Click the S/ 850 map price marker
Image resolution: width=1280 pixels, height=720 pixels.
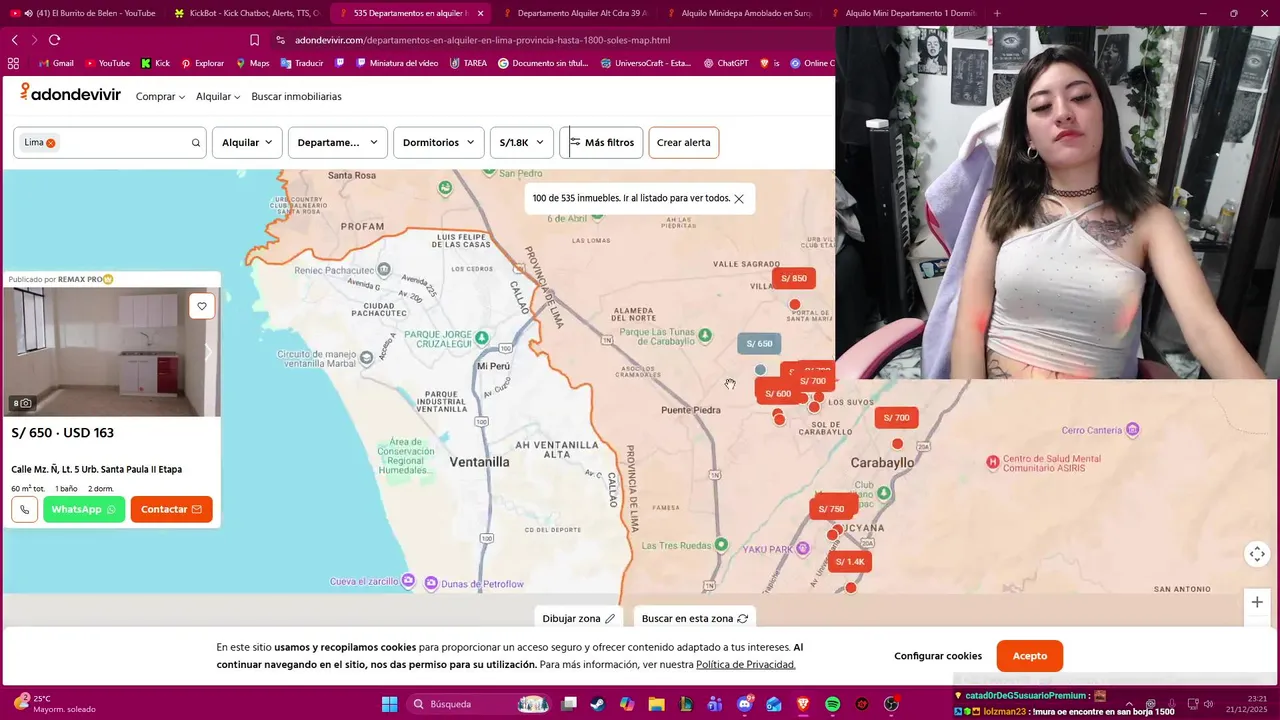coord(794,278)
